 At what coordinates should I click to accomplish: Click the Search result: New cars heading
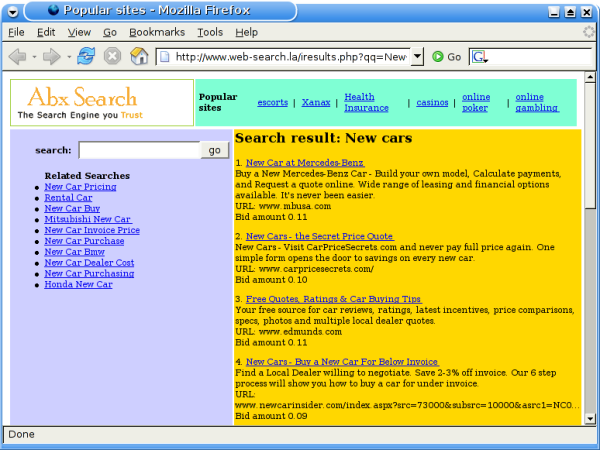point(323,138)
